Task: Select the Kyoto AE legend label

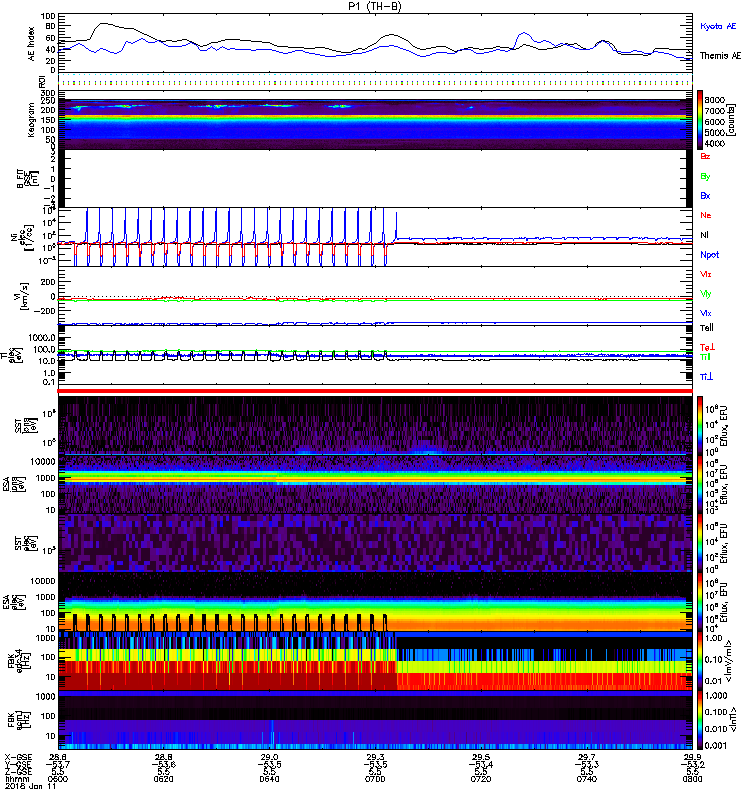Action: pyautogui.click(x=718, y=26)
